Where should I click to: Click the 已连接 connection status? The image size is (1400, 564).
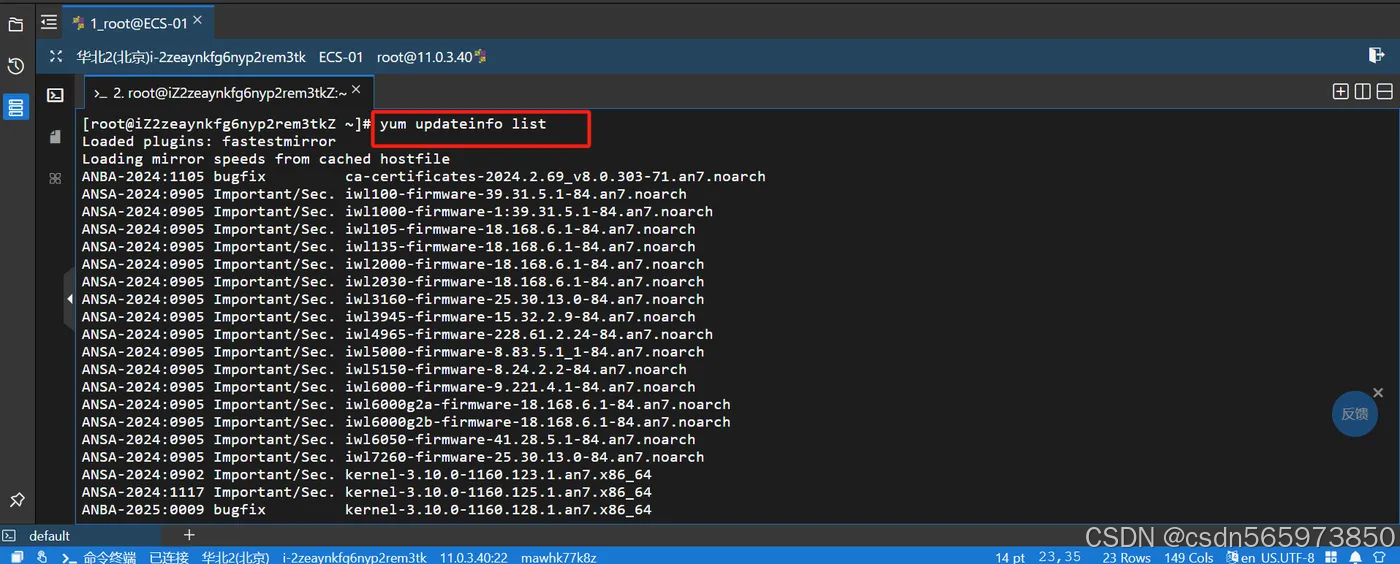point(169,557)
